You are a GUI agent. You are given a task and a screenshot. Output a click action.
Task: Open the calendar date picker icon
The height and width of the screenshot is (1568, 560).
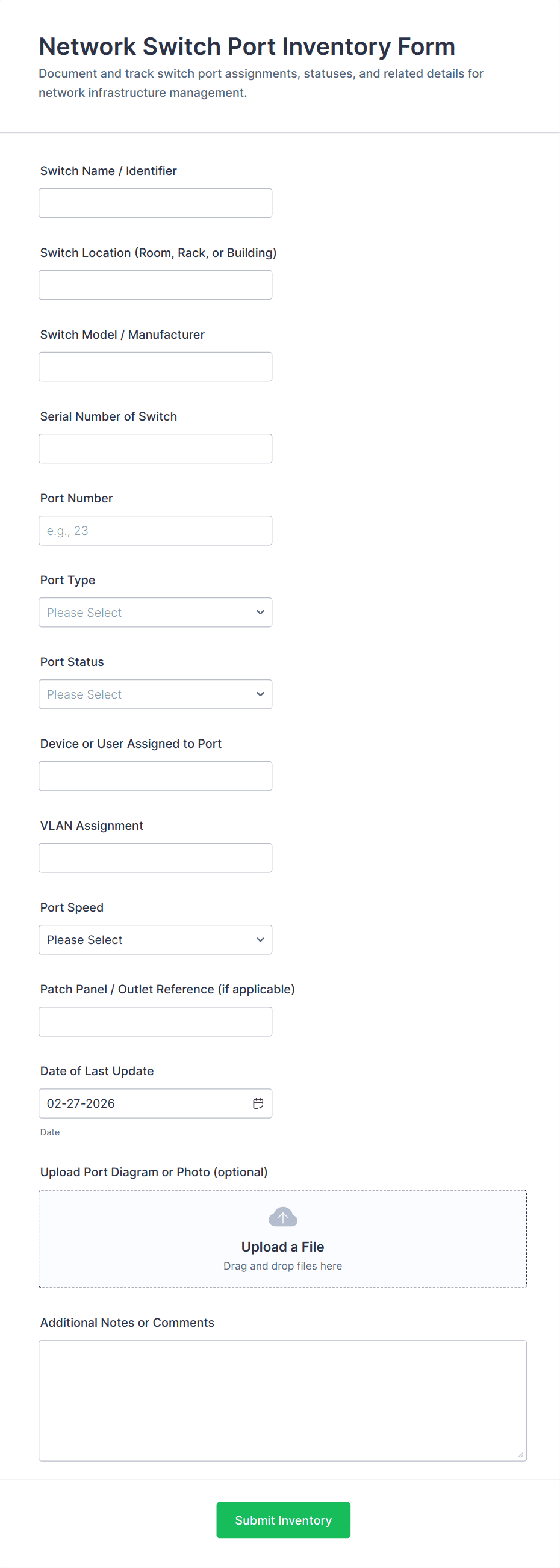coord(258,1103)
